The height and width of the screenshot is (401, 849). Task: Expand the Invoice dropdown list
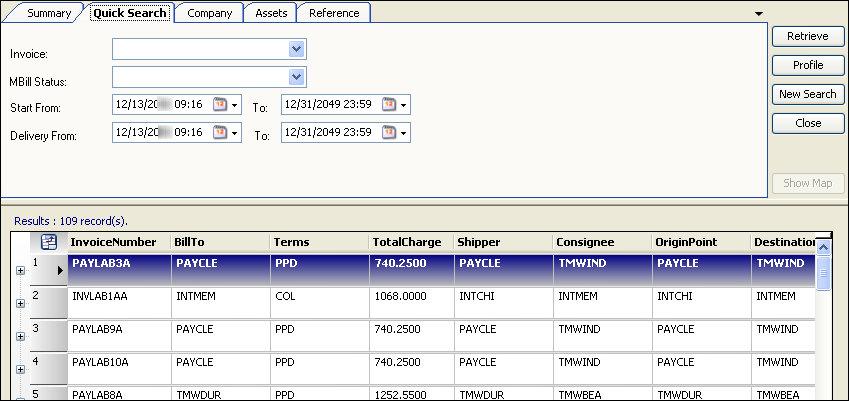tap(296, 49)
